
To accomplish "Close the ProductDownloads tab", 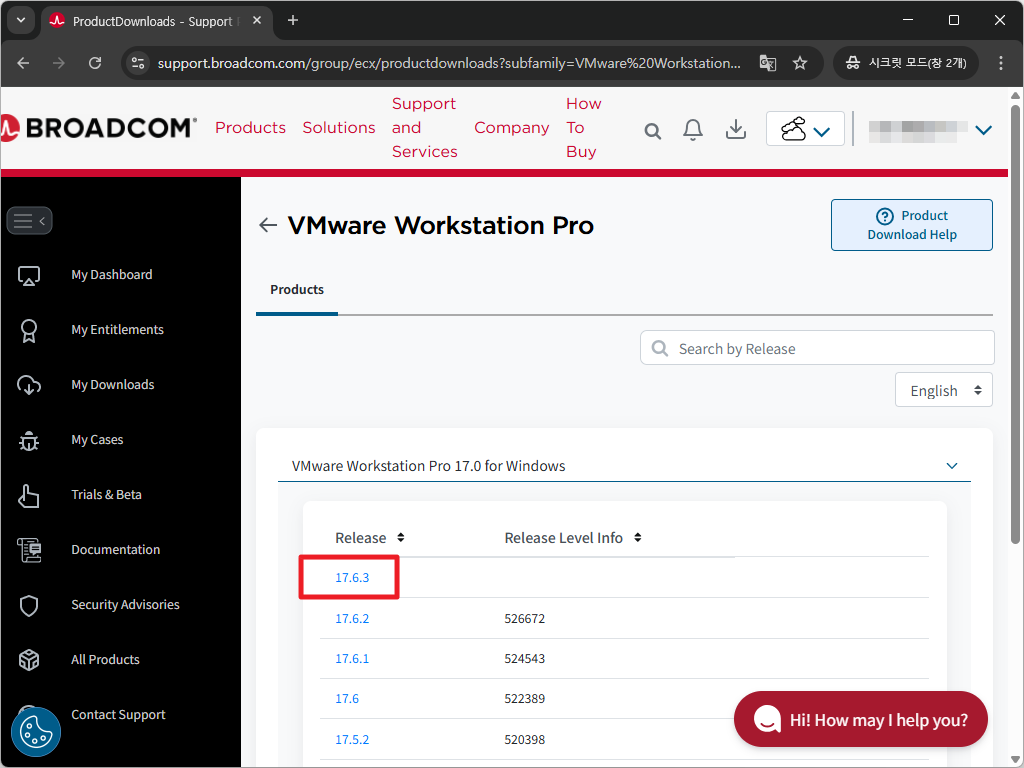I will tap(257, 21).
